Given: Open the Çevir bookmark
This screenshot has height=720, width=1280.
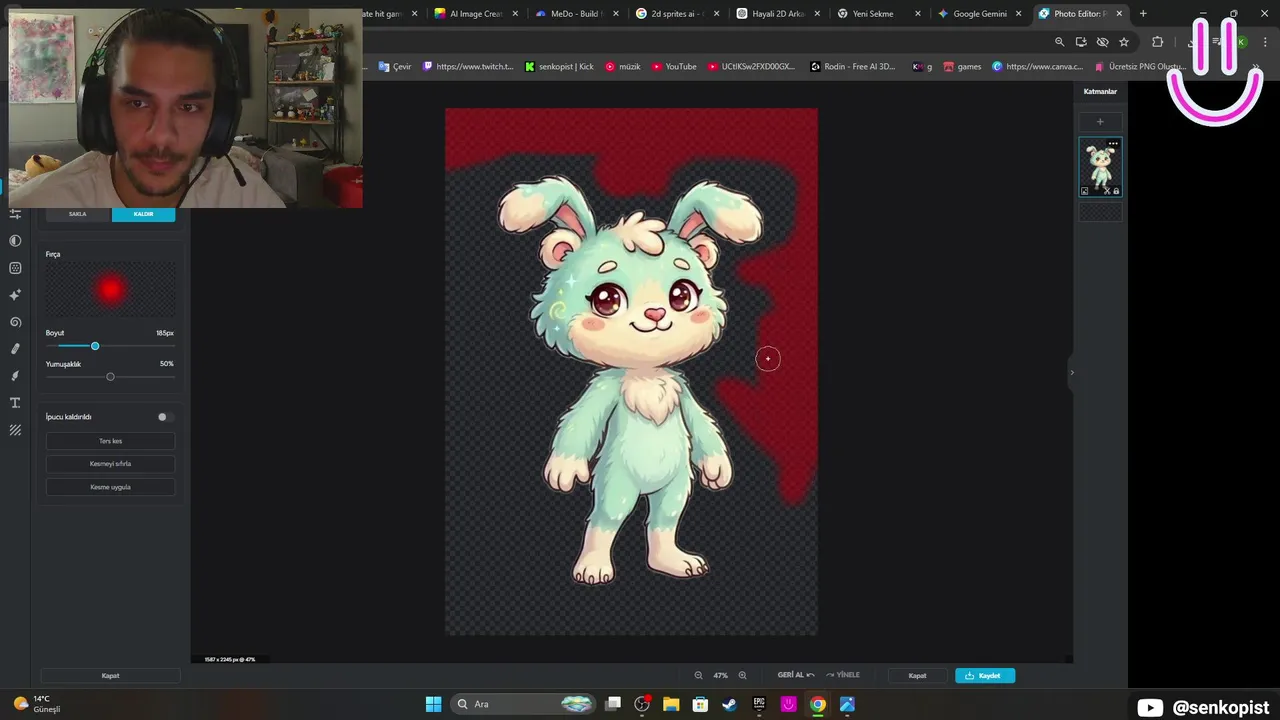Looking at the screenshot, I should click(395, 67).
